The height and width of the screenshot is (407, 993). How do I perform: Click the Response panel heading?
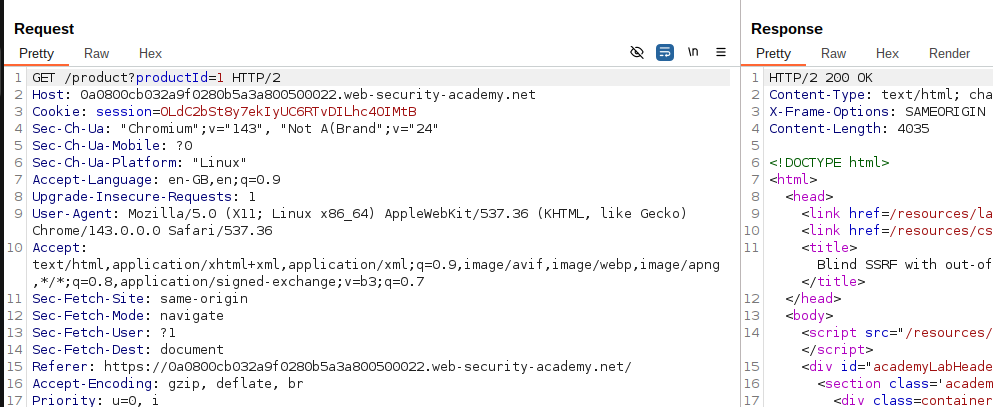[787, 29]
